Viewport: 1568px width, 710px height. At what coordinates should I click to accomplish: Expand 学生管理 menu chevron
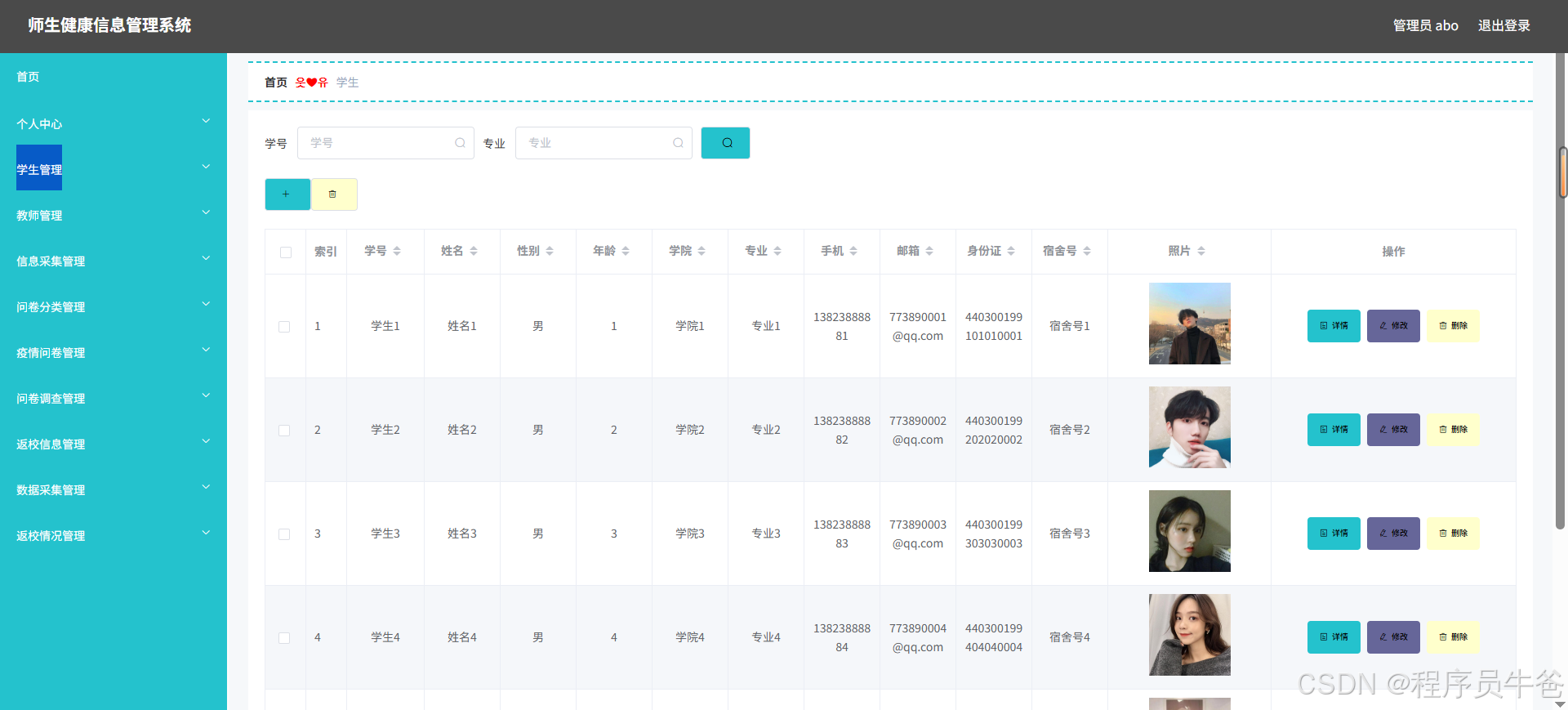[x=206, y=167]
